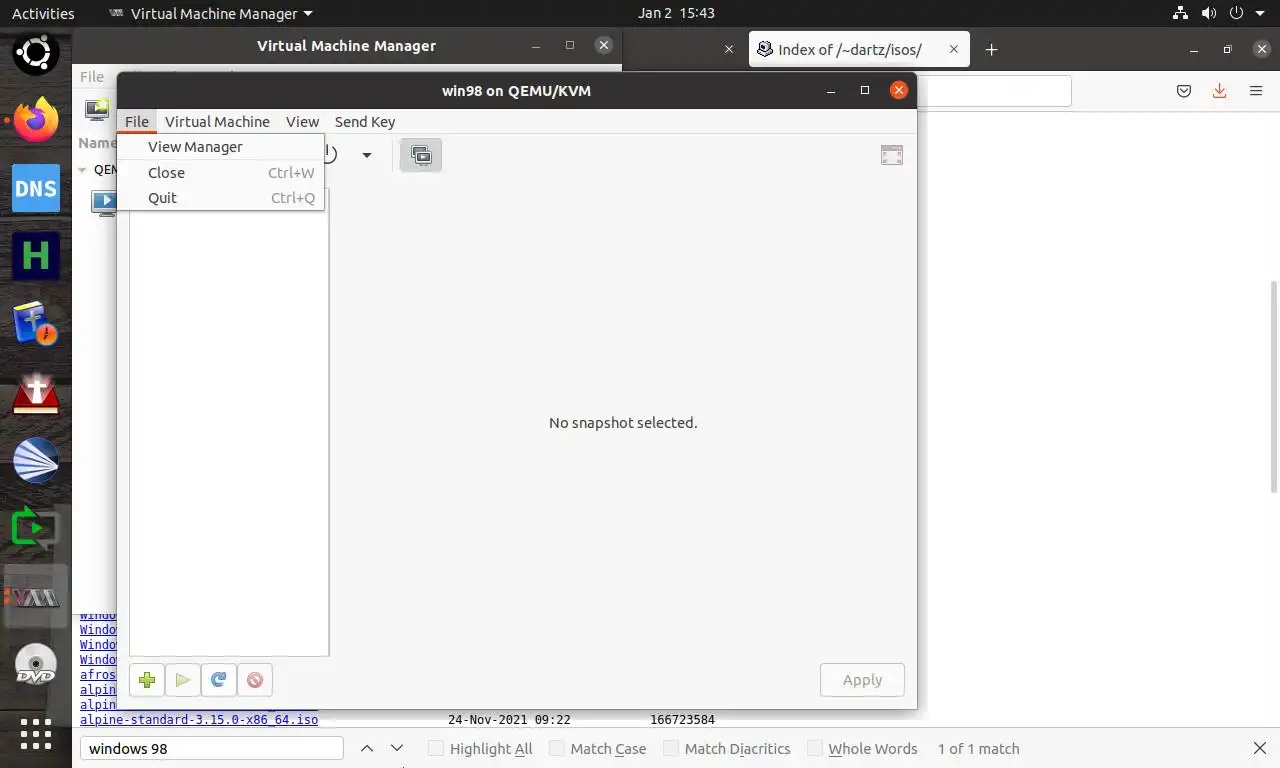Open the blue globe app in dock
The image size is (1280, 768).
pos(36,461)
